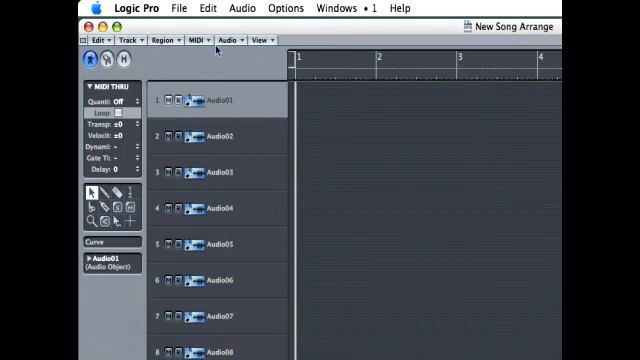This screenshot has width=640, height=360.
Task: Click the New Song Arrange document icon
Action: point(468,27)
